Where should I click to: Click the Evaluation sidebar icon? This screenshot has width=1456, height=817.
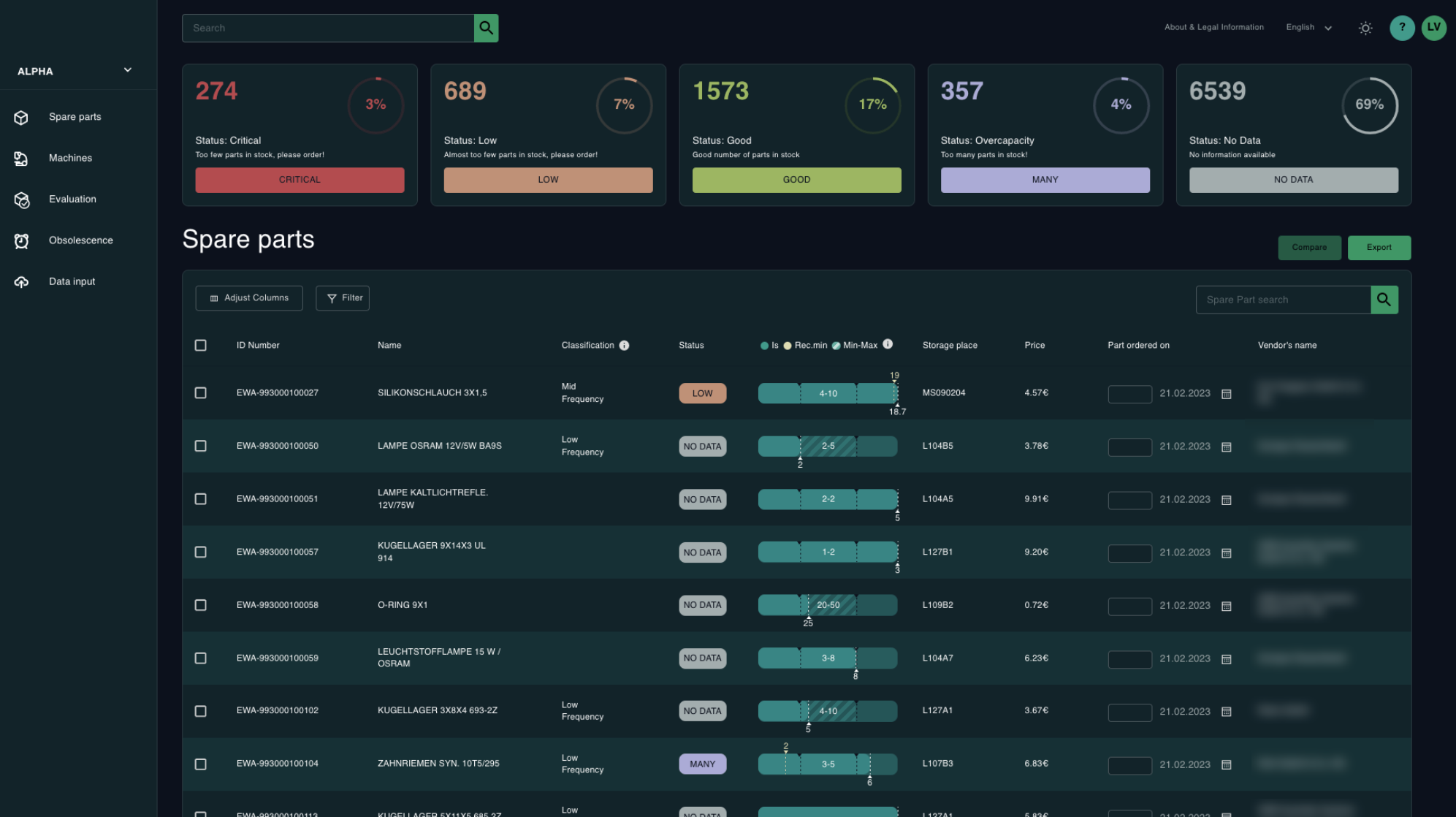(x=22, y=200)
